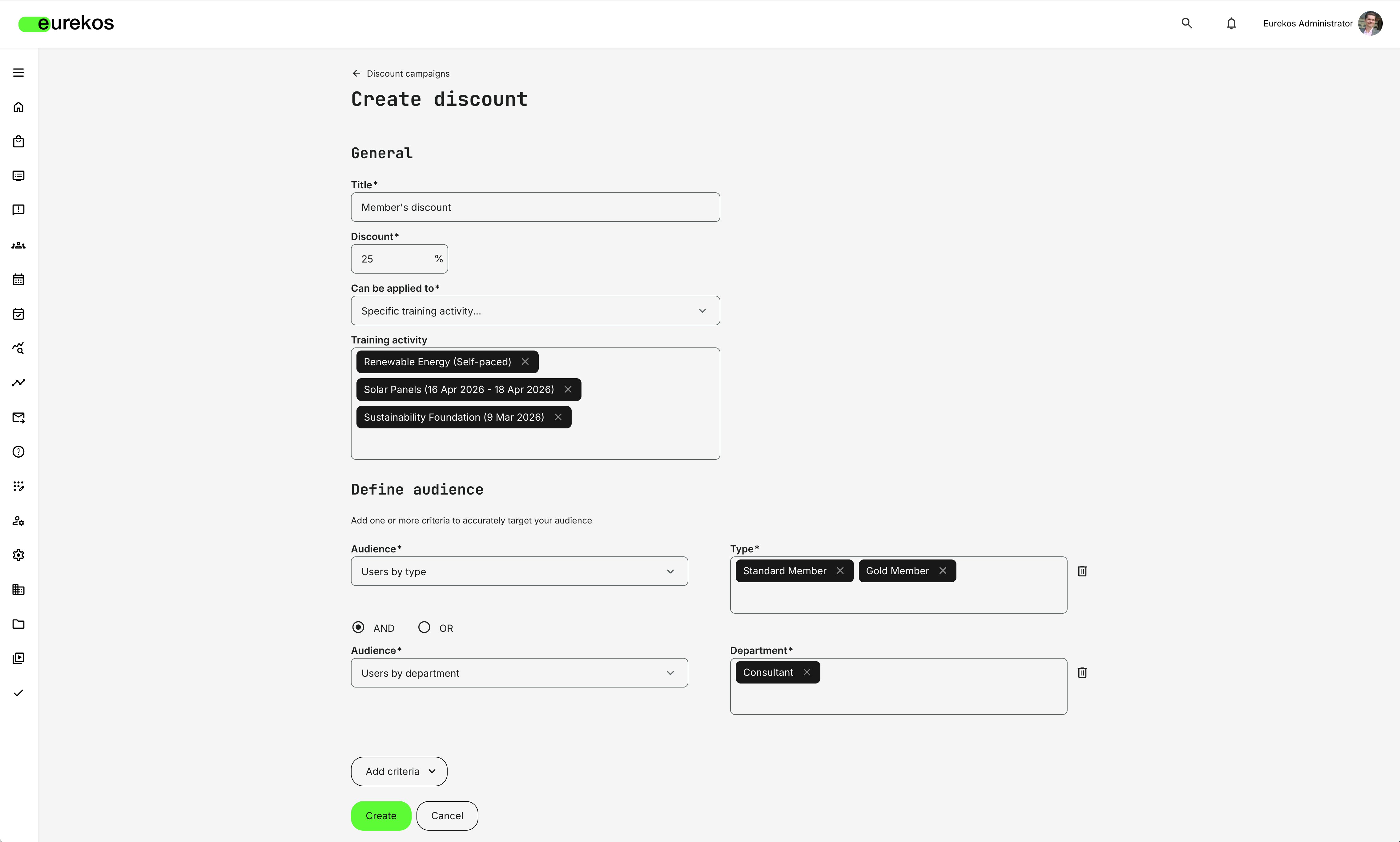Select the AND radio button

(358, 627)
